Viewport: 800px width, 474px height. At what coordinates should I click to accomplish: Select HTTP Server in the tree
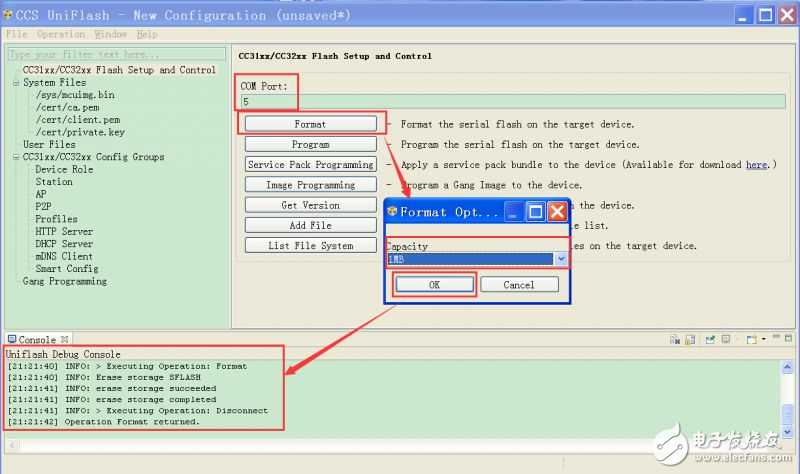point(64,232)
